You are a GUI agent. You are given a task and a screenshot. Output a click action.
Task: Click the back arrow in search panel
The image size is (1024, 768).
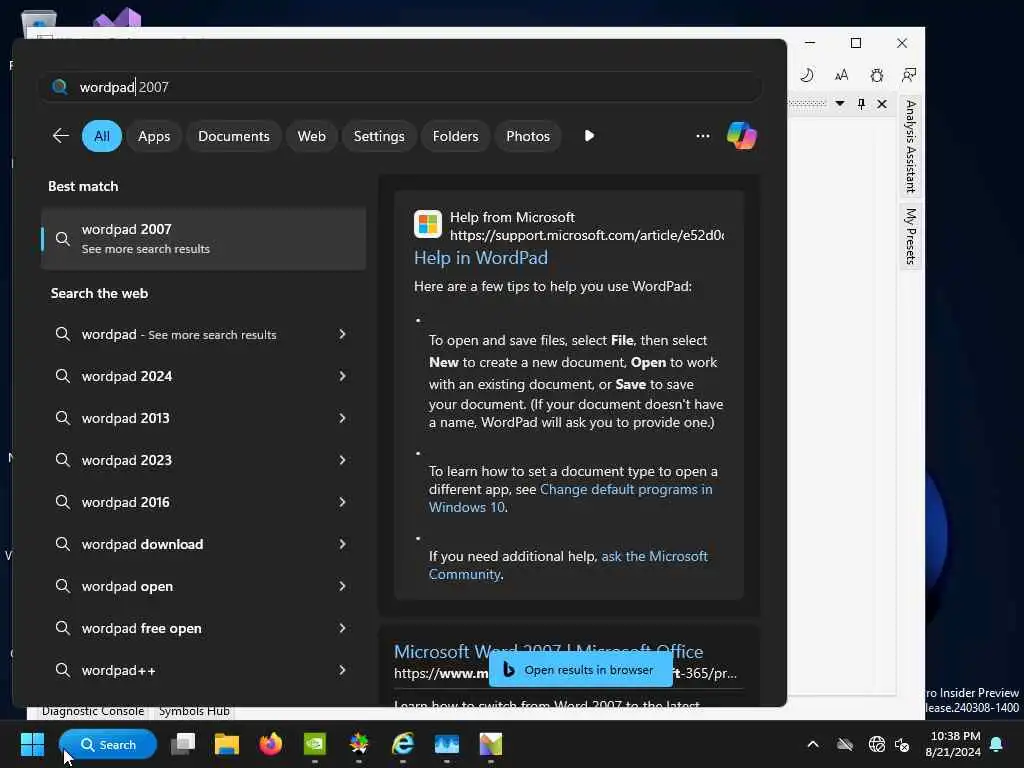pos(61,136)
